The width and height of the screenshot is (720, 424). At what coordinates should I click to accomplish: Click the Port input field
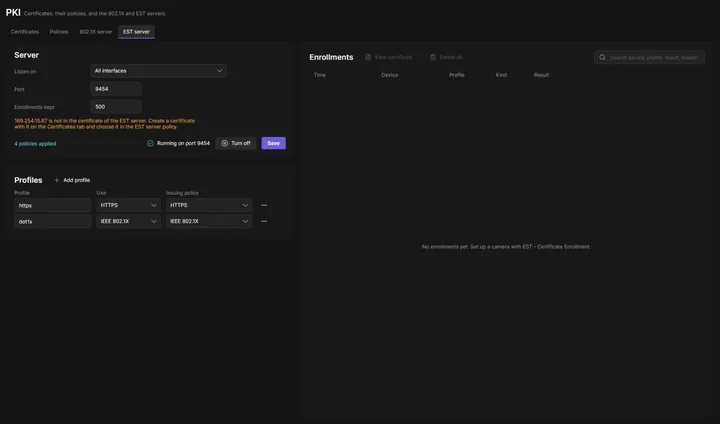click(116, 89)
